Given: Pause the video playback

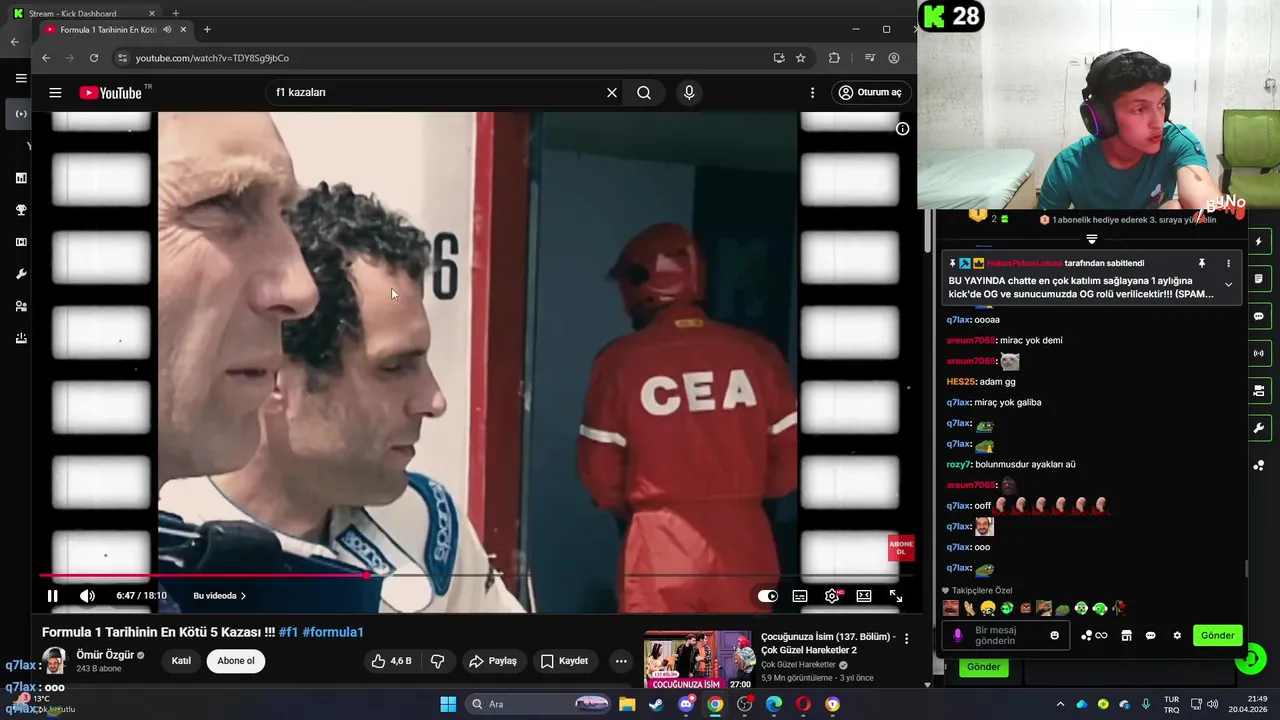Looking at the screenshot, I should click(x=53, y=596).
